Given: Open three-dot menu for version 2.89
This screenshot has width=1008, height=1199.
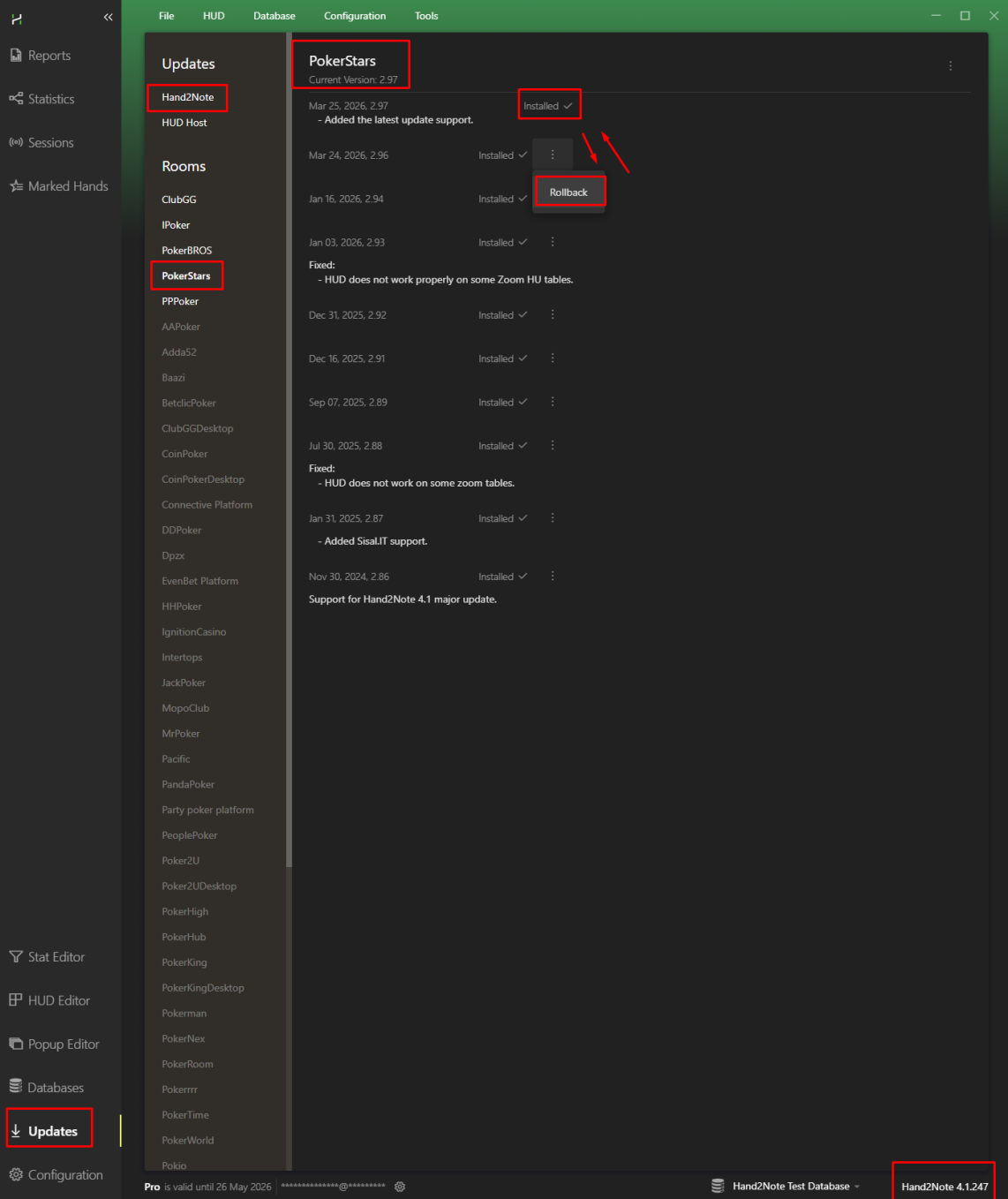Looking at the screenshot, I should click(x=553, y=402).
